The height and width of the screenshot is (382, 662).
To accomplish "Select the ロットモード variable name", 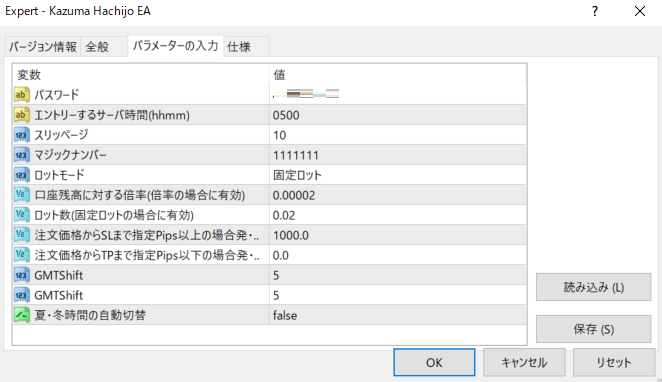I will [x=59, y=175].
